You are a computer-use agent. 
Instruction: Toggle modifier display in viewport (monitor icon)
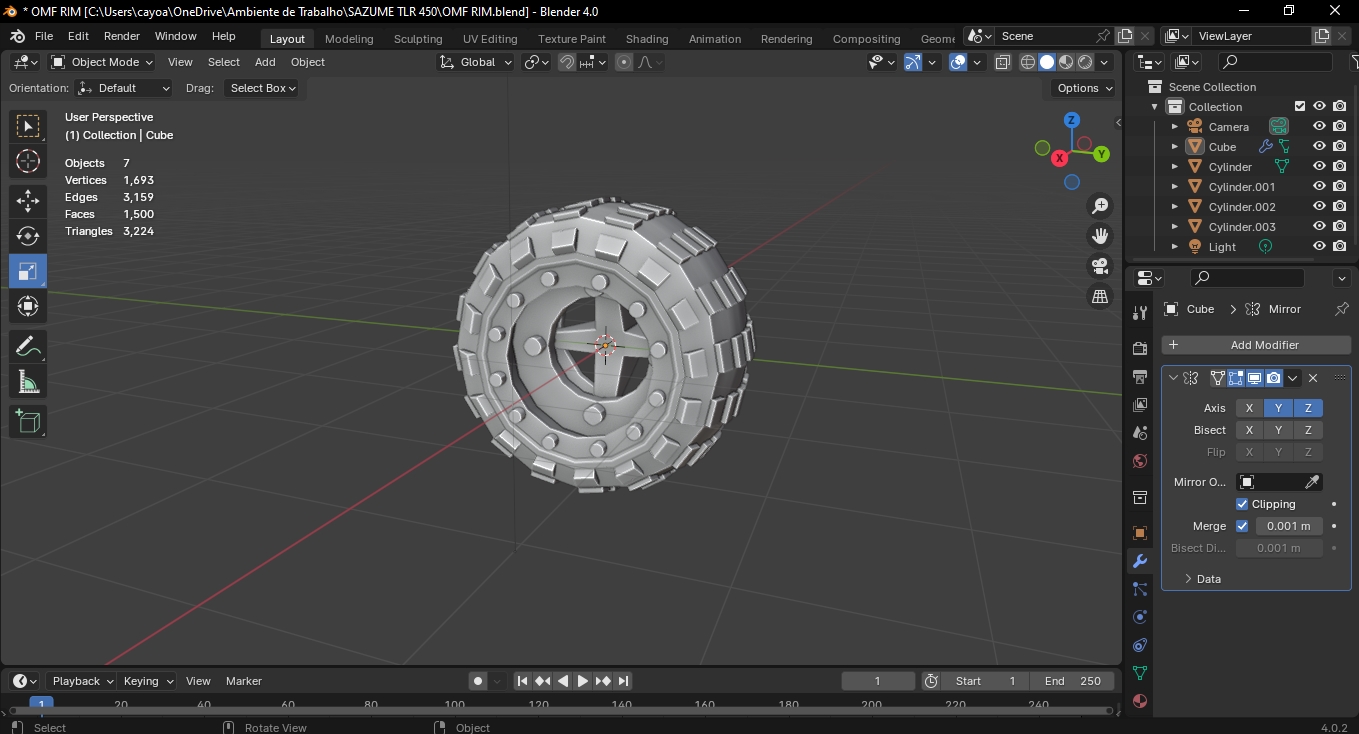click(x=1254, y=378)
